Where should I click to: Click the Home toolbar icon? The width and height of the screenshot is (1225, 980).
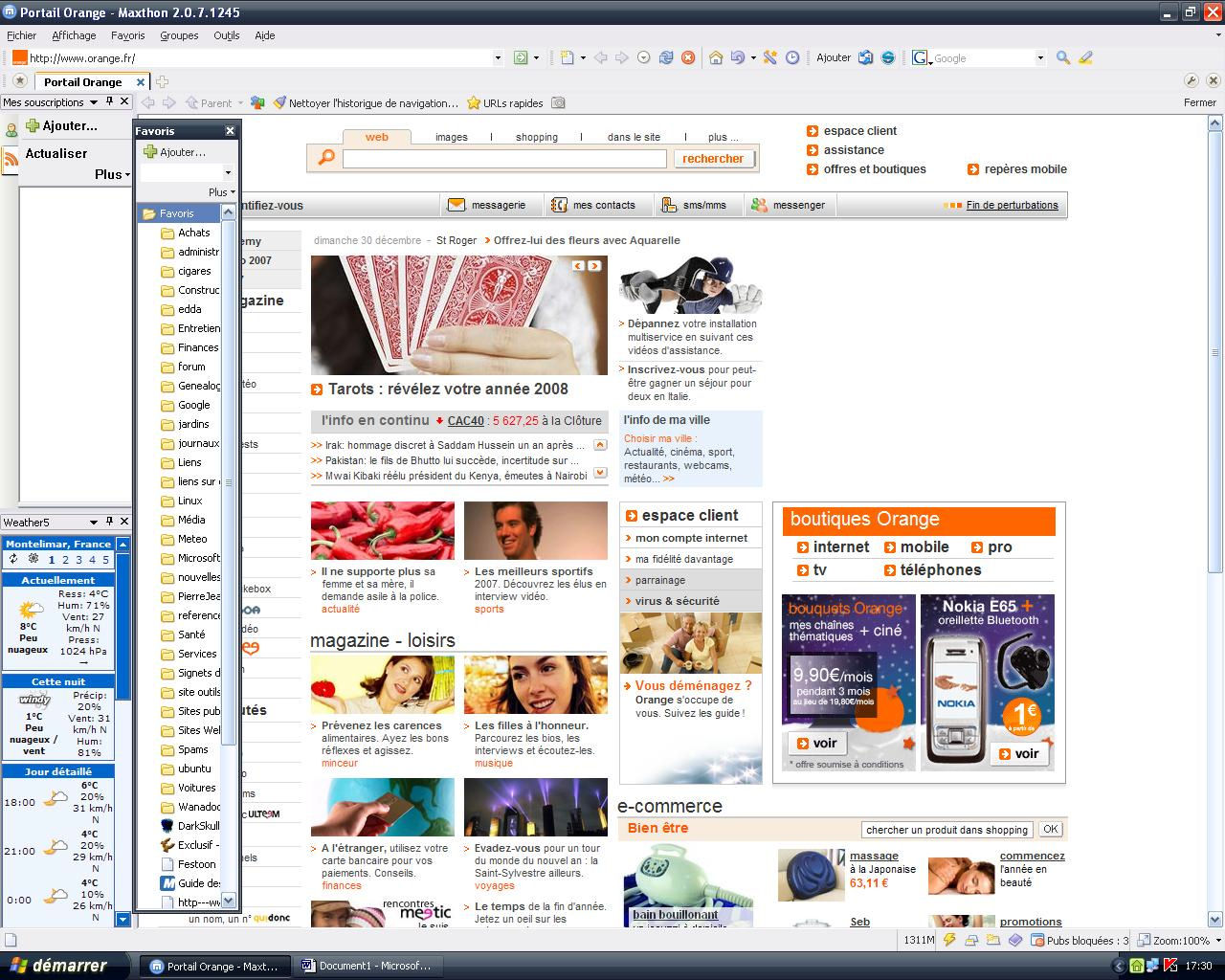pos(715,57)
